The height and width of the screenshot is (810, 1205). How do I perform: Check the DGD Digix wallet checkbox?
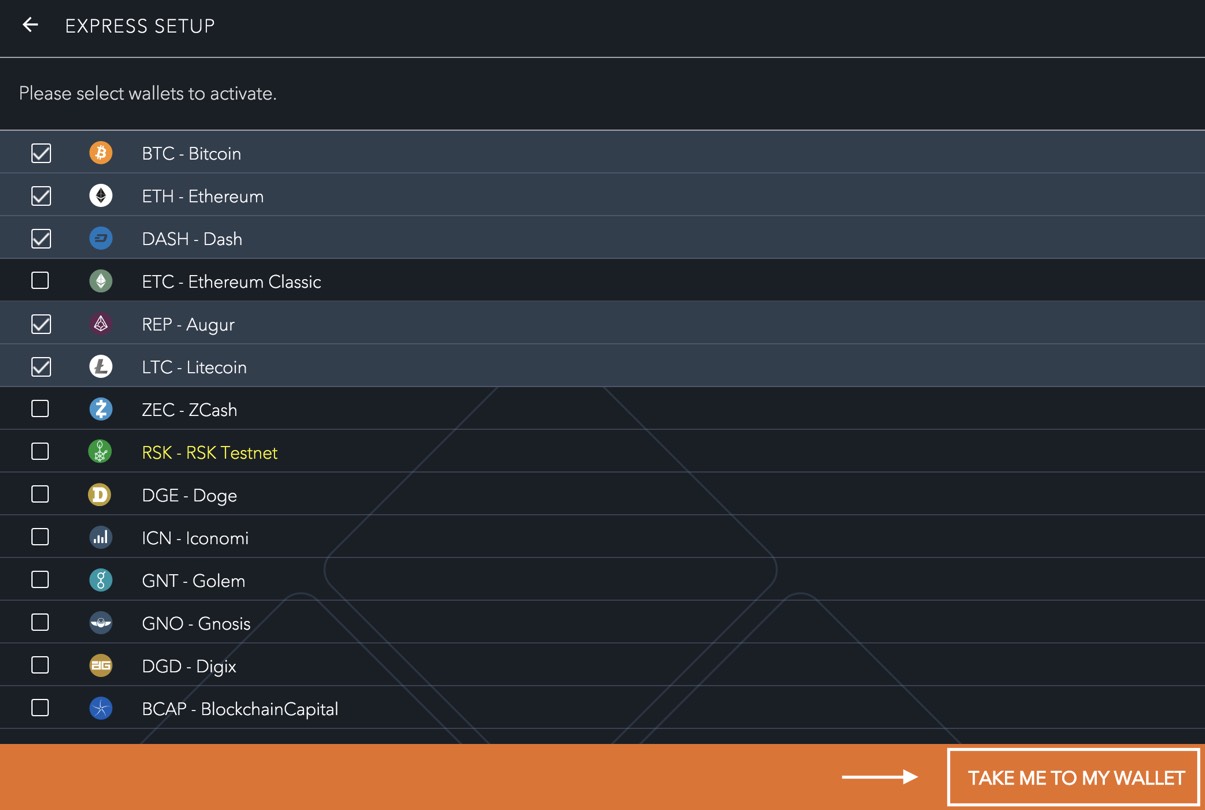pyautogui.click(x=40, y=665)
